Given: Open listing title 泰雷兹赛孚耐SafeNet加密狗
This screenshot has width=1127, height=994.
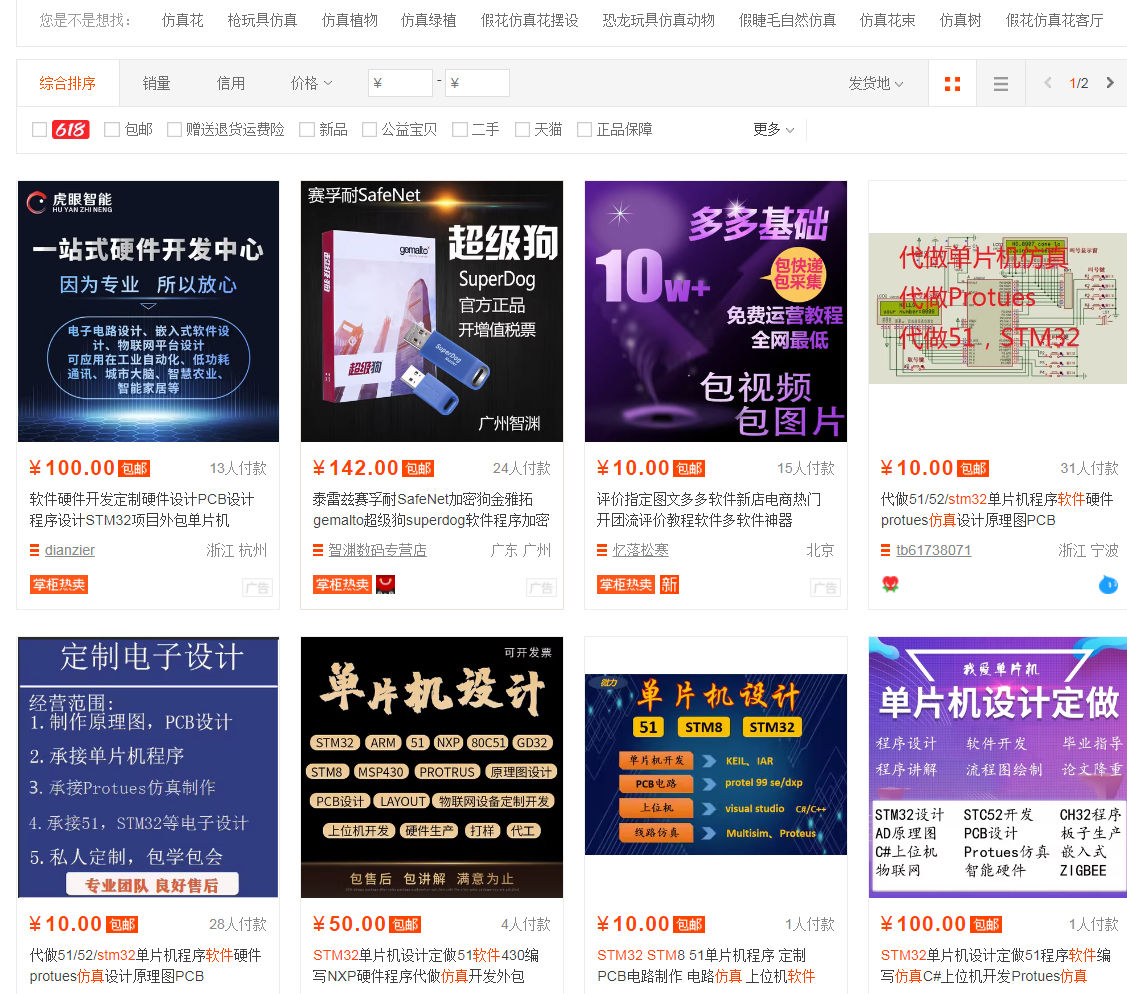Looking at the screenshot, I should pos(431,510).
